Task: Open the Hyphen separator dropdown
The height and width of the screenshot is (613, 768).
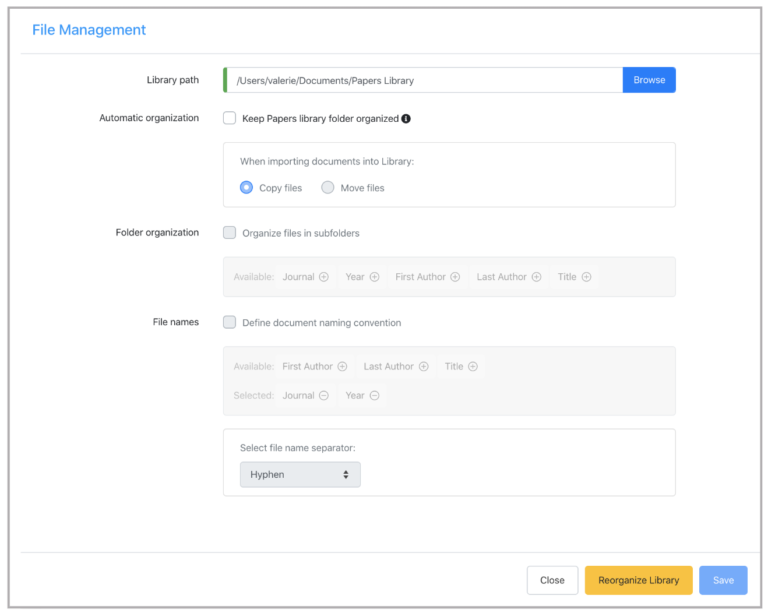Action: (x=300, y=474)
